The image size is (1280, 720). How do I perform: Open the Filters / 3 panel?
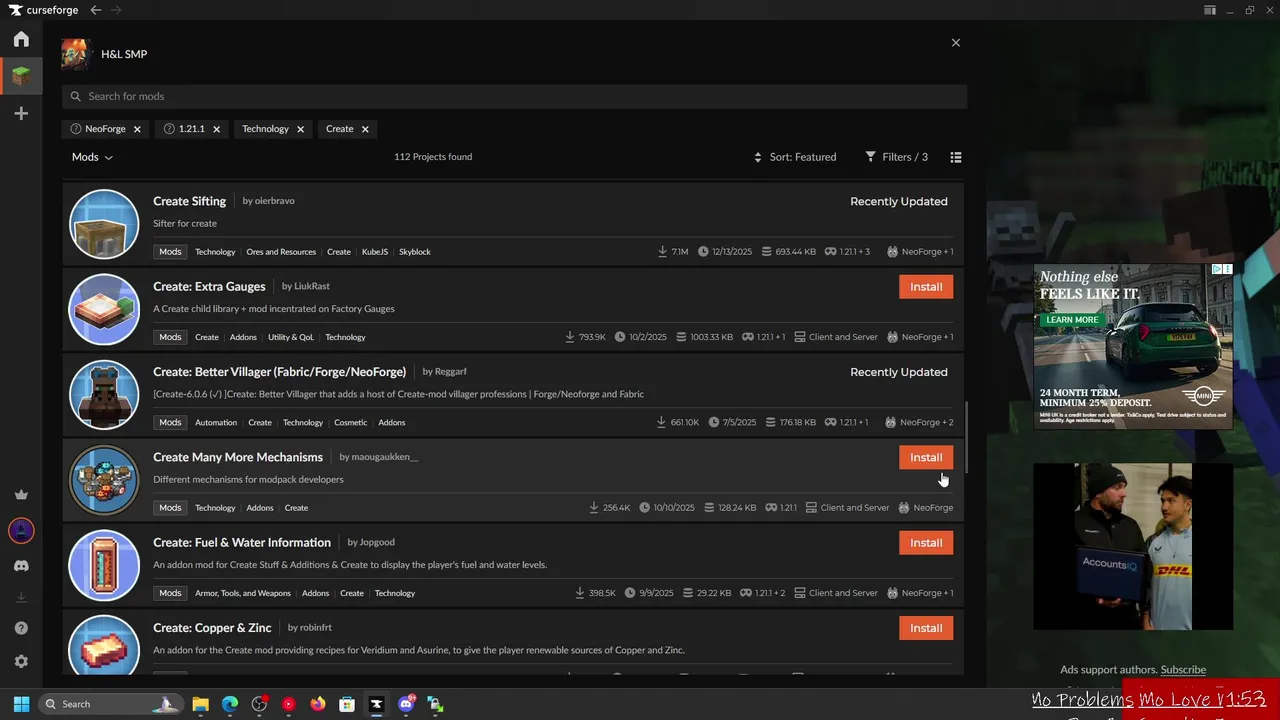coord(897,157)
